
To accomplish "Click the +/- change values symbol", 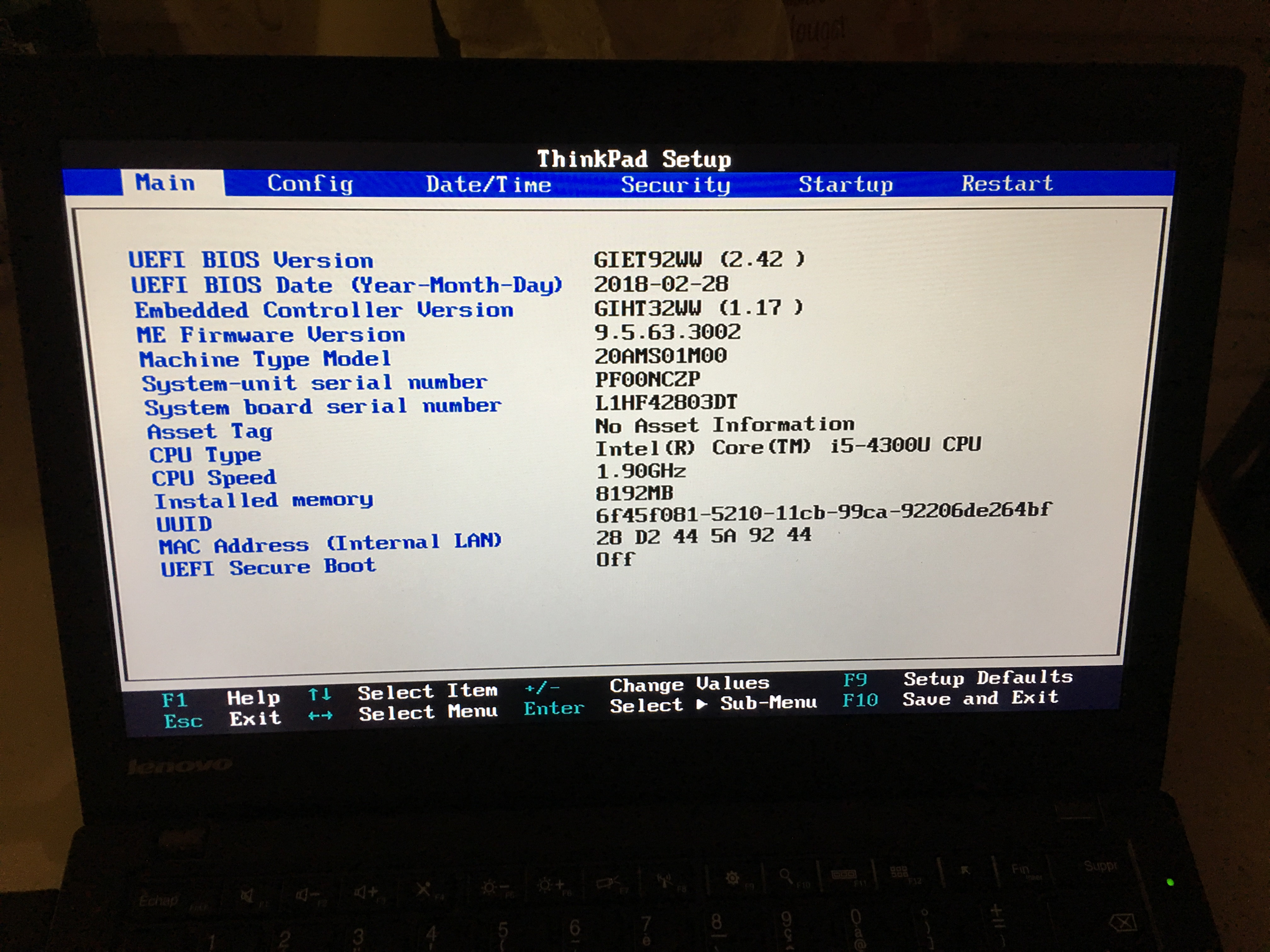I will tap(542, 688).
